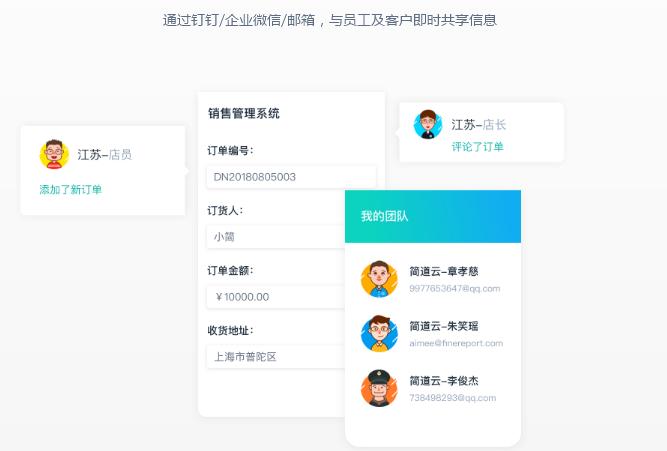Click the 江苏-店员 avatar icon

[x=54, y=154]
